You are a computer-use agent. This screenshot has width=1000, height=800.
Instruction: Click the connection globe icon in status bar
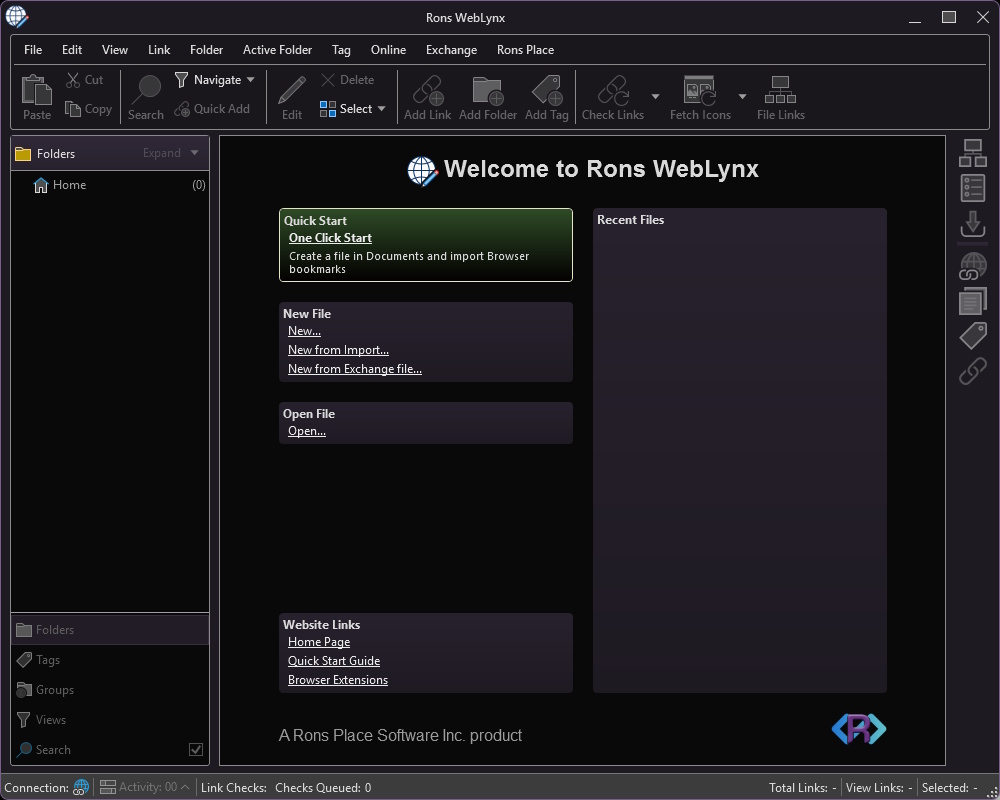click(x=81, y=787)
